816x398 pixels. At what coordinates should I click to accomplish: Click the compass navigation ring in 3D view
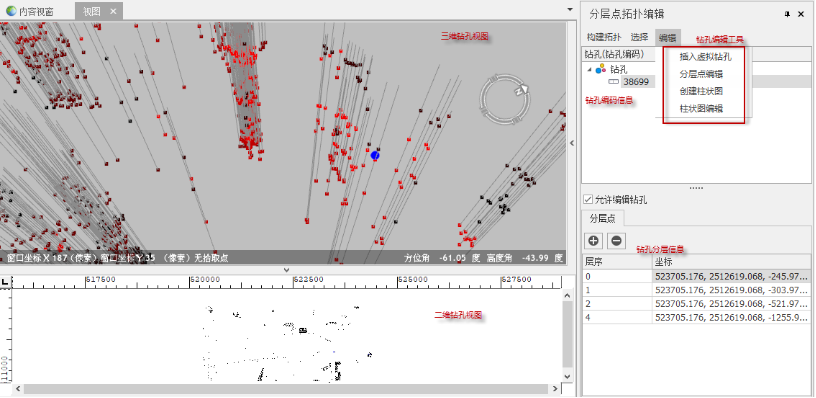click(x=506, y=98)
